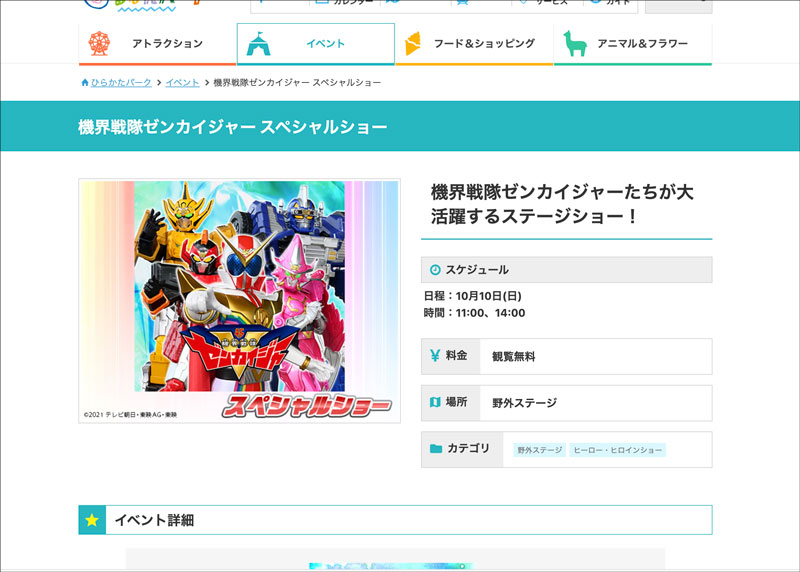Select the ヒーロー・ヒロインショー category tag

point(617,451)
